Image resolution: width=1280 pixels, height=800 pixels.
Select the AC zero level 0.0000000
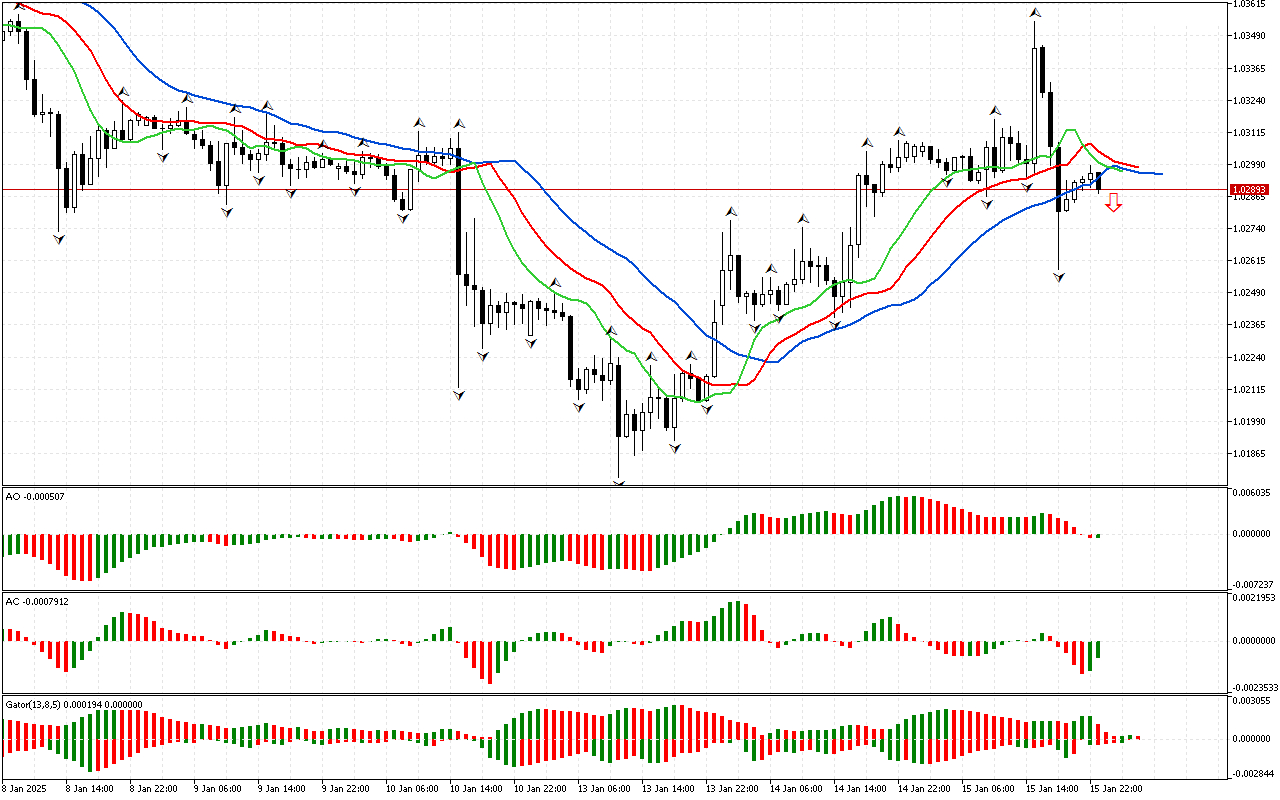[x=1252, y=641]
